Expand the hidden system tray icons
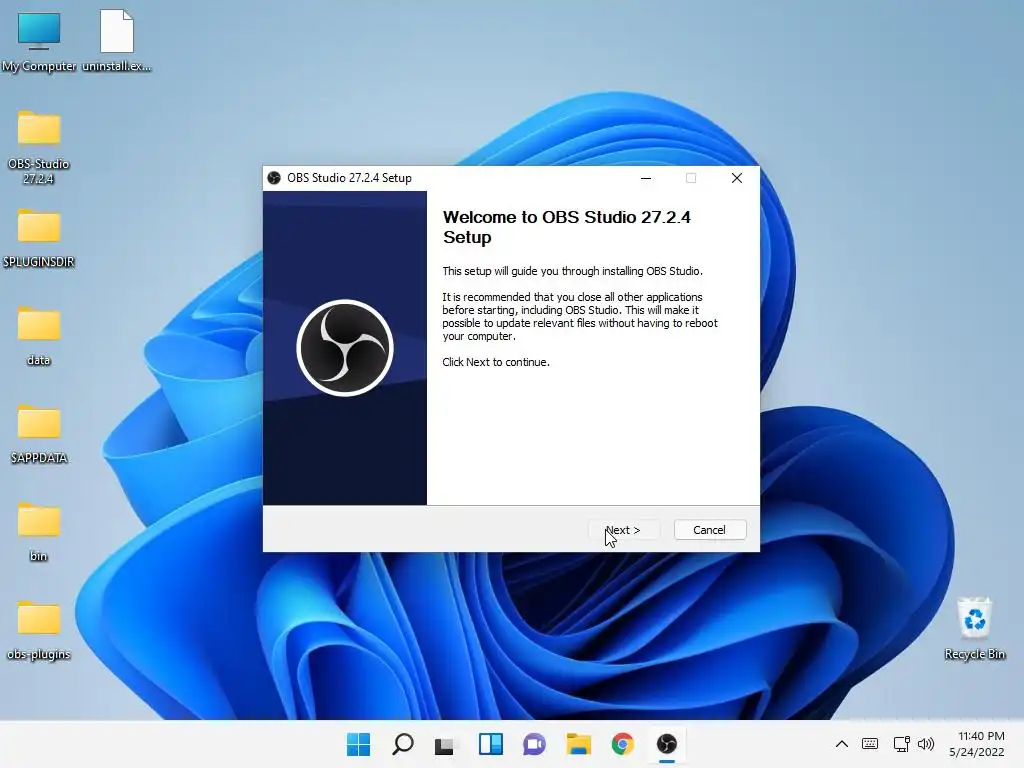This screenshot has width=1024, height=768. tap(842, 744)
